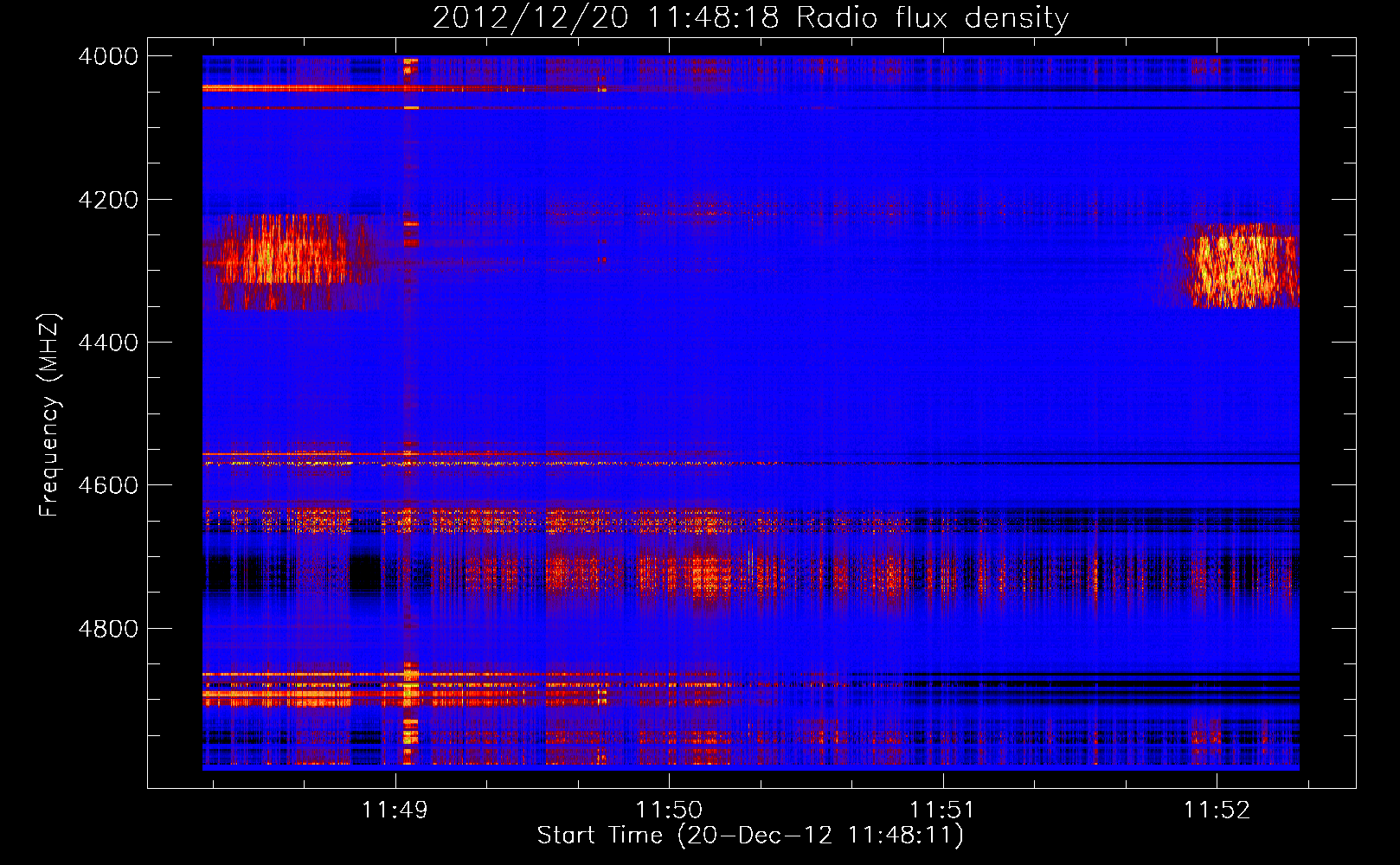Select the 4200 frequency tick label

tap(108, 200)
